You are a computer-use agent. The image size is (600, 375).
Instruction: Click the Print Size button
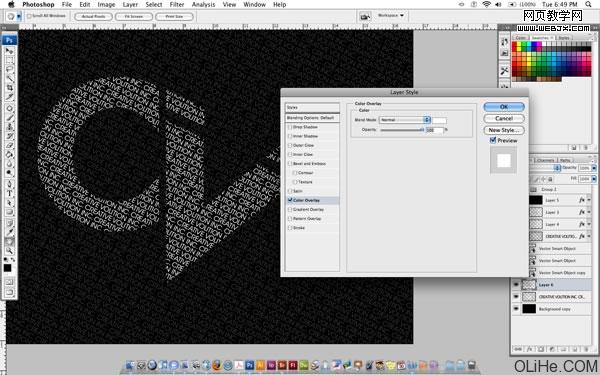tap(174, 16)
